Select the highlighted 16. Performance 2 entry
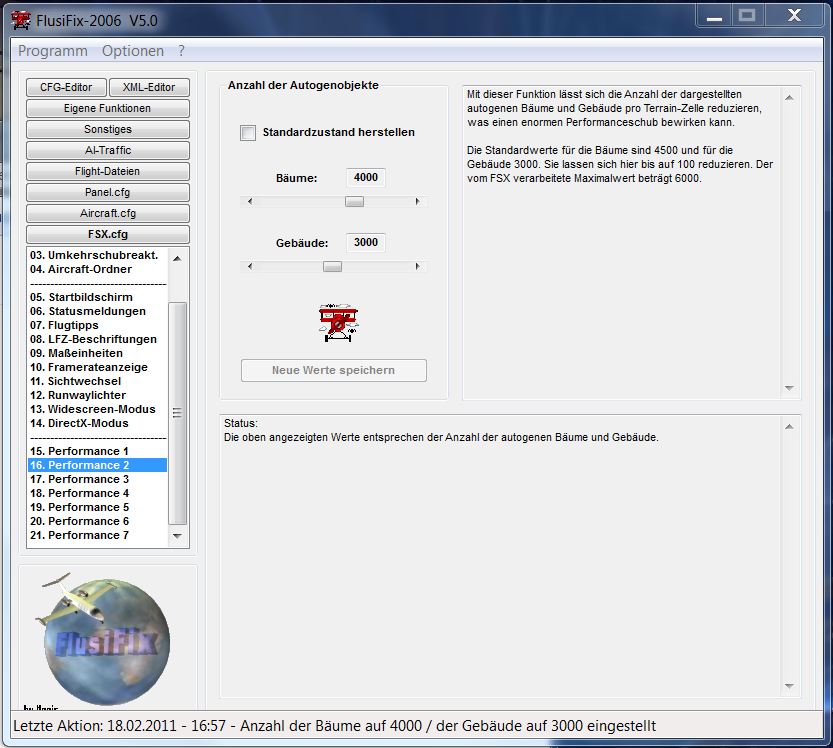Viewport: 833px width, 748px height. click(97, 465)
